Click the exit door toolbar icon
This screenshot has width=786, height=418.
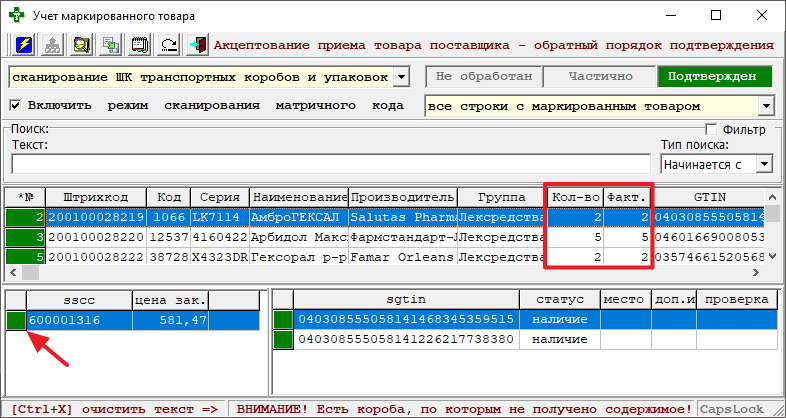(199, 45)
